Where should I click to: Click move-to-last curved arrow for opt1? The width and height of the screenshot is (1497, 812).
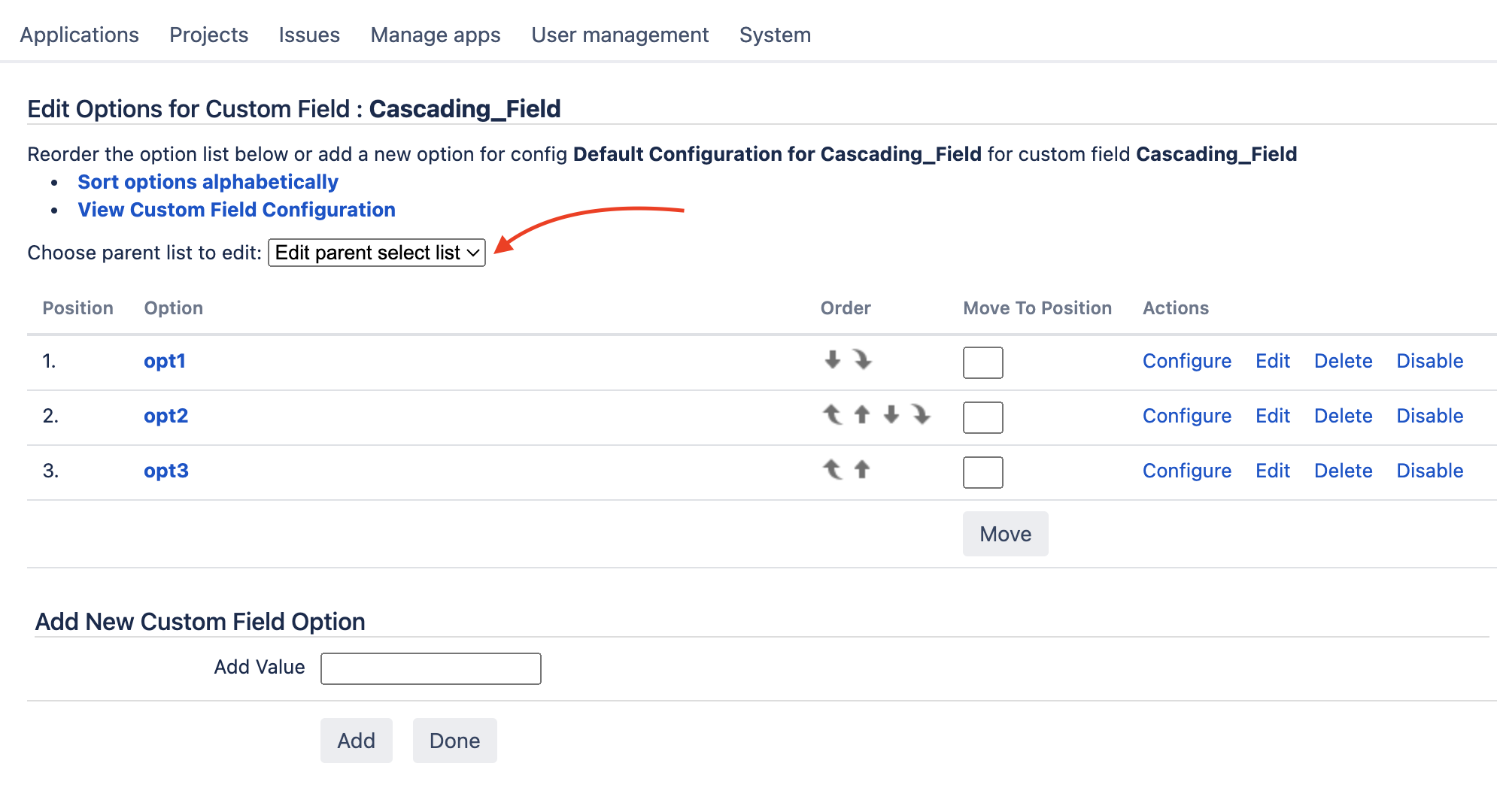[862, 359]
